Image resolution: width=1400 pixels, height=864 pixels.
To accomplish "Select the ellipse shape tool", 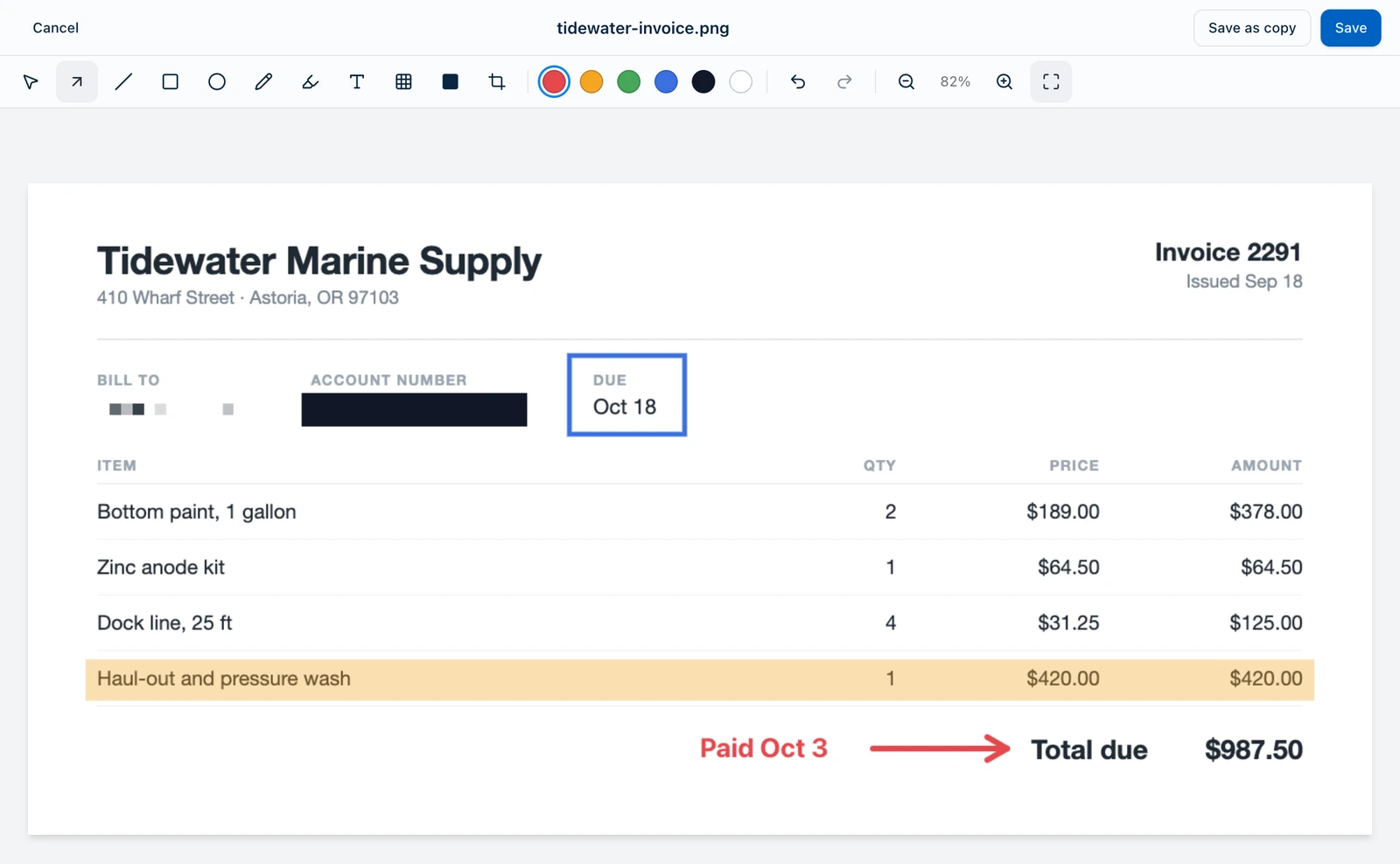I will pyautogui.click(x=217, y=81).
